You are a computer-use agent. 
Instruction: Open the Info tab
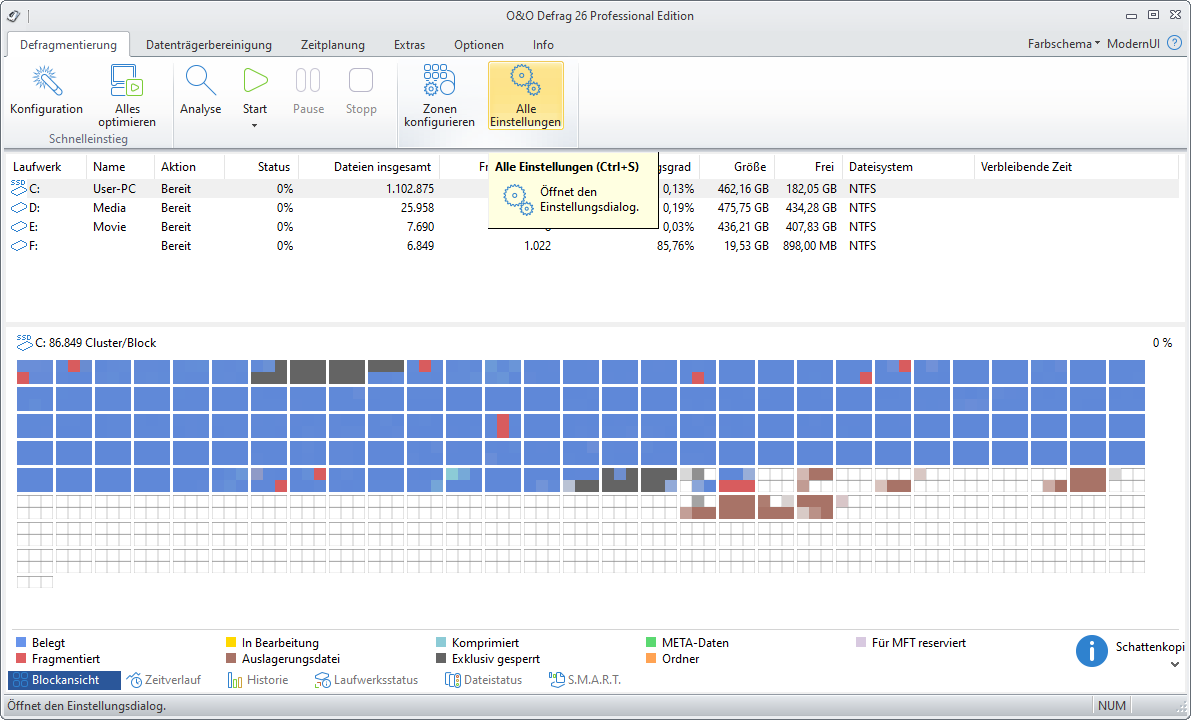pos(543,45)
